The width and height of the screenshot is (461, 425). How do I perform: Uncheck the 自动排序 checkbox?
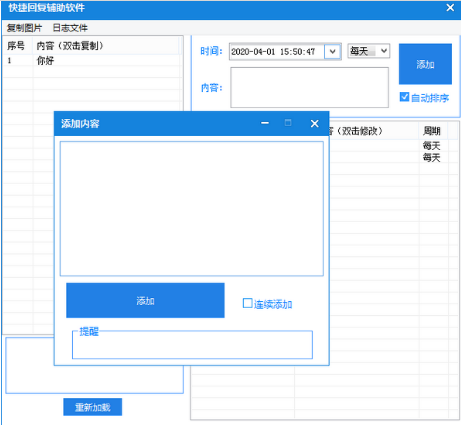coord(404,97)
